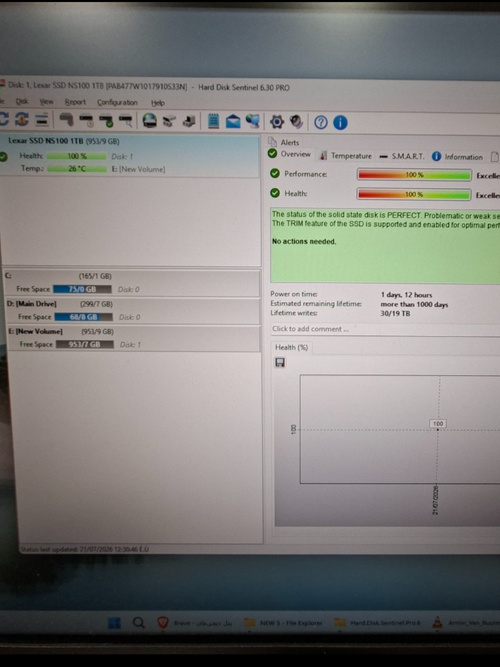Click the Performance 100 % bar
Screen dimensions: 500x667
tap(414, 175)
